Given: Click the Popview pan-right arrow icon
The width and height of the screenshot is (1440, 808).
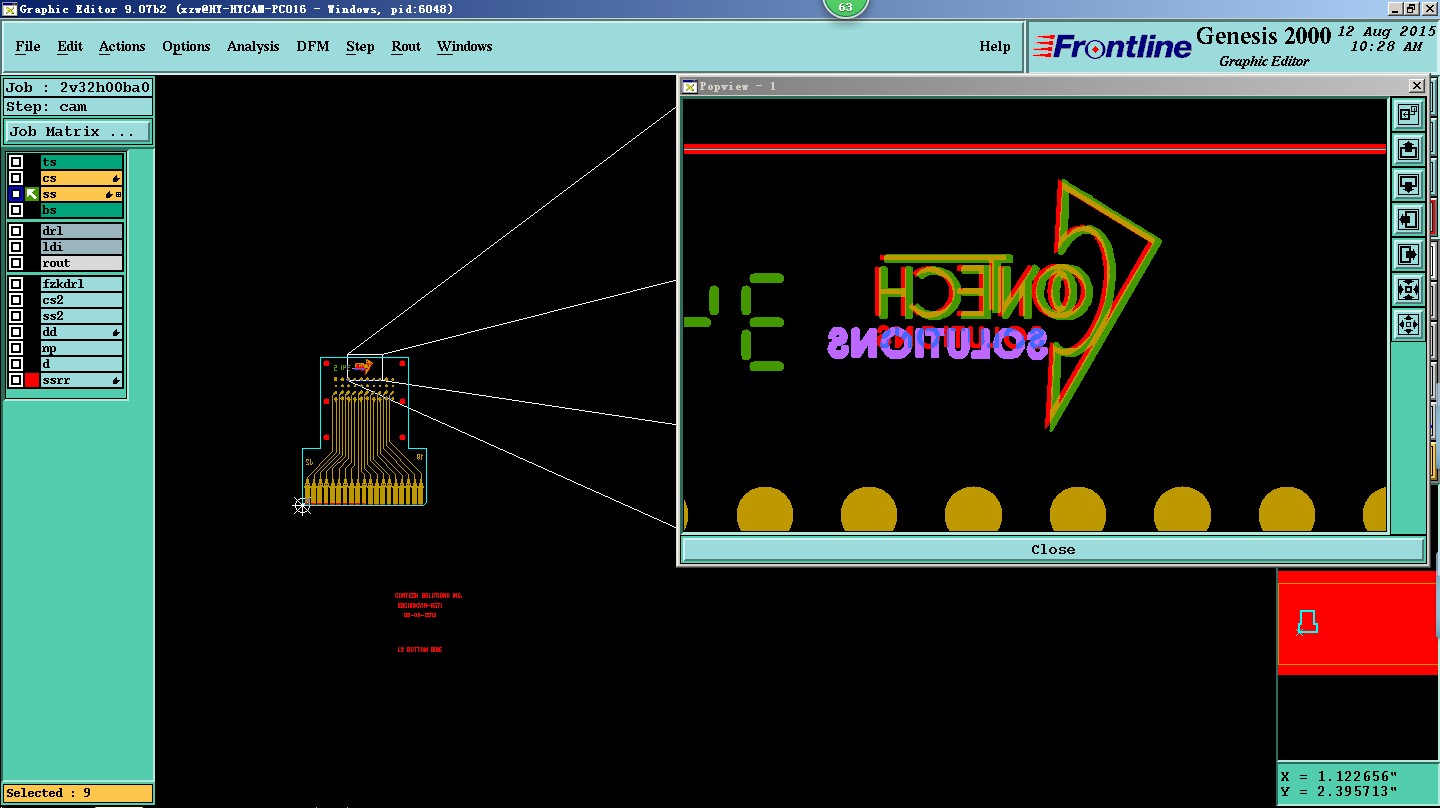Looking at the screenshot, I should click(1408, 255).
